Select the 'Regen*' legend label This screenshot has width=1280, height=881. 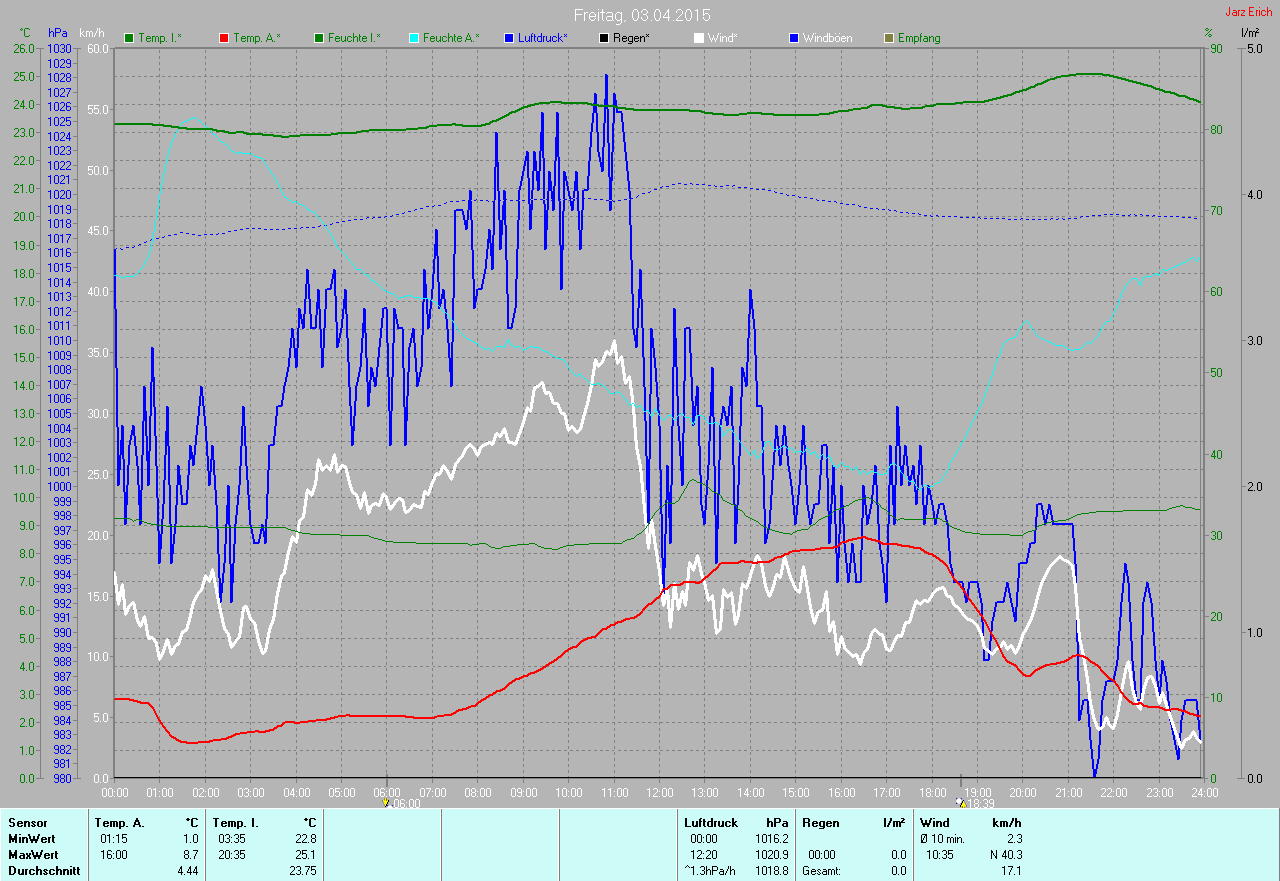pyautogui.click(x=631, y=38)
